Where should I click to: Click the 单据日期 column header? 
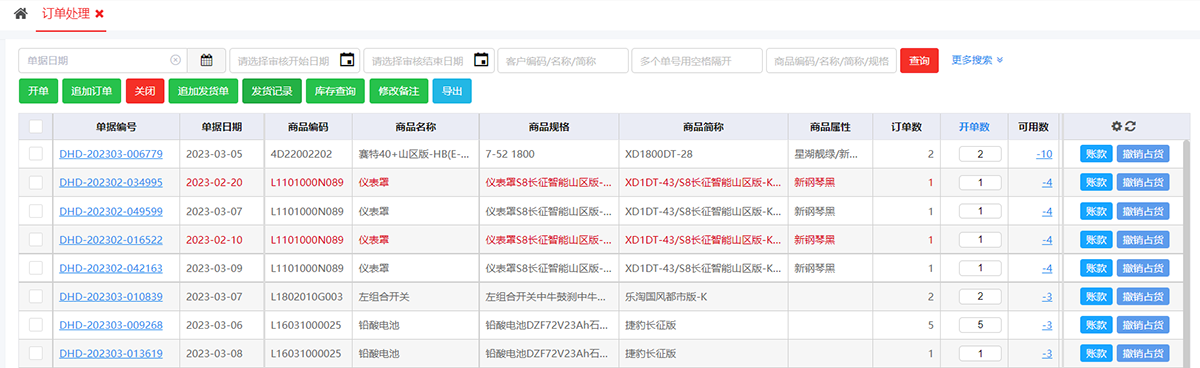click(x=221, y=127)
